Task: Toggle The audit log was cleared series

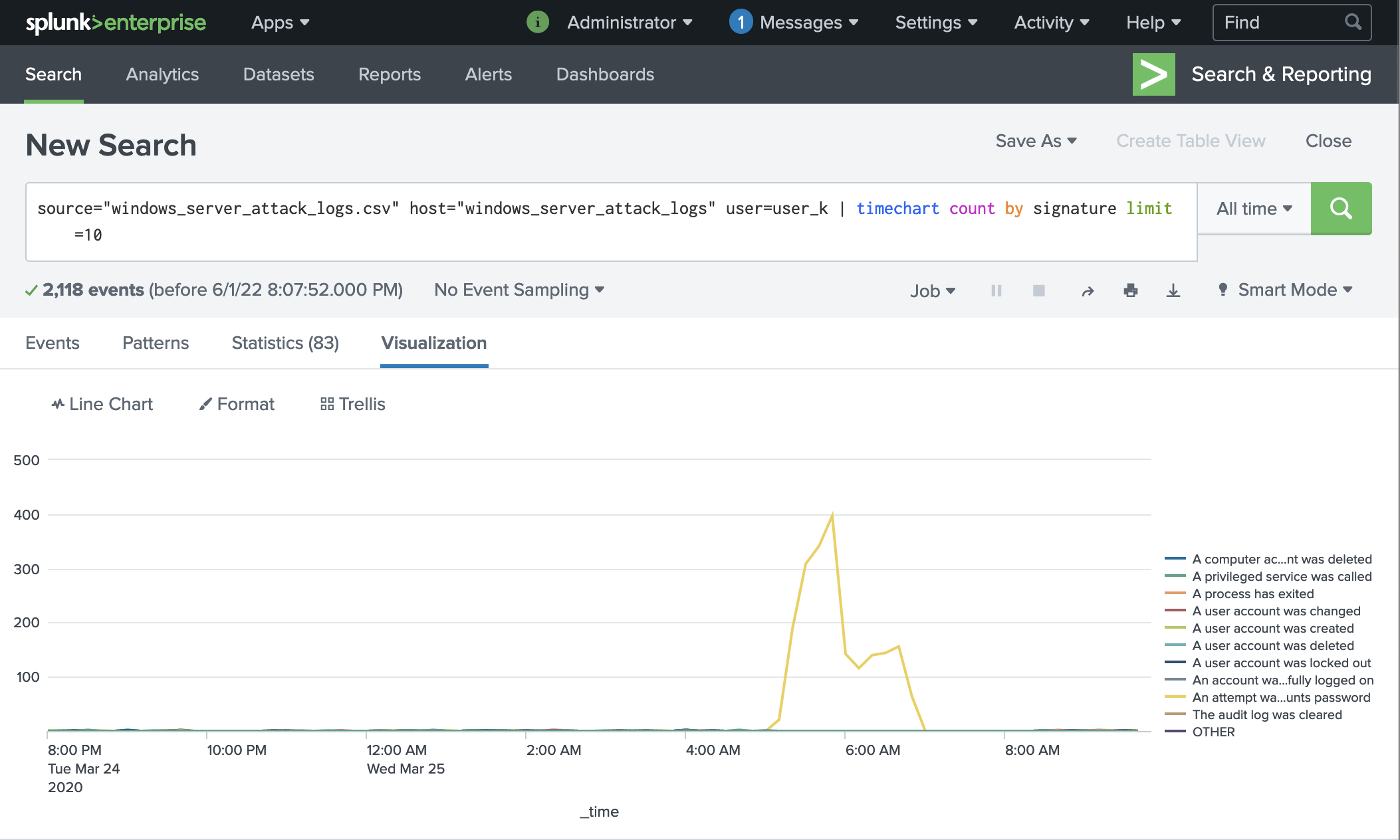Action: click(x=1266, y=714)
